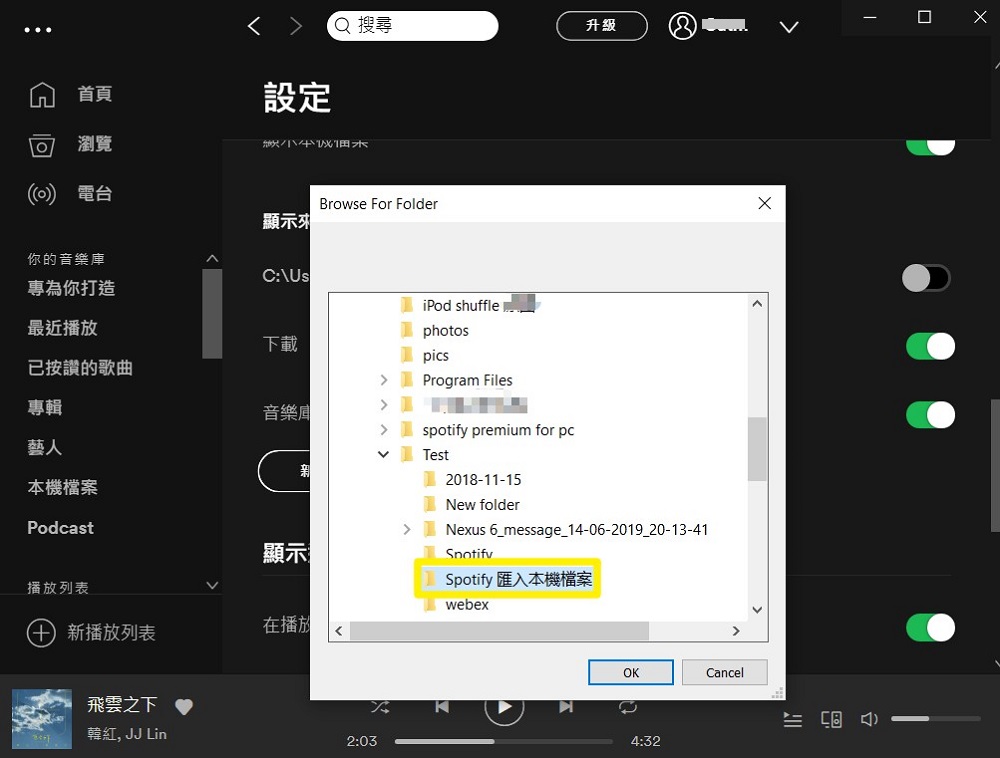Image resolution: width=1000 pixels, height=758 pixels.
Task: Seek in the song progress bar
Action: click(x=504, y=741)
